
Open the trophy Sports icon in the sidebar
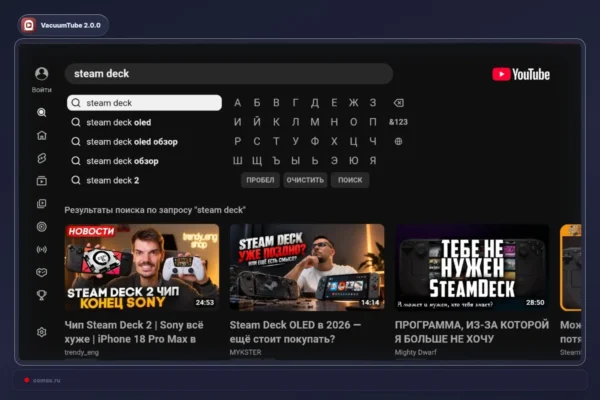coord(42,295)
